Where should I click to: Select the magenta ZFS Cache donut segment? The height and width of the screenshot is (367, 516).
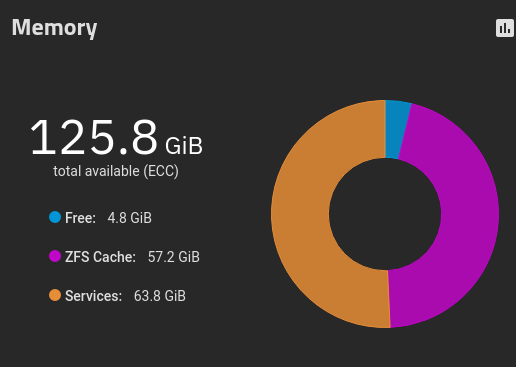pos(468,213)
